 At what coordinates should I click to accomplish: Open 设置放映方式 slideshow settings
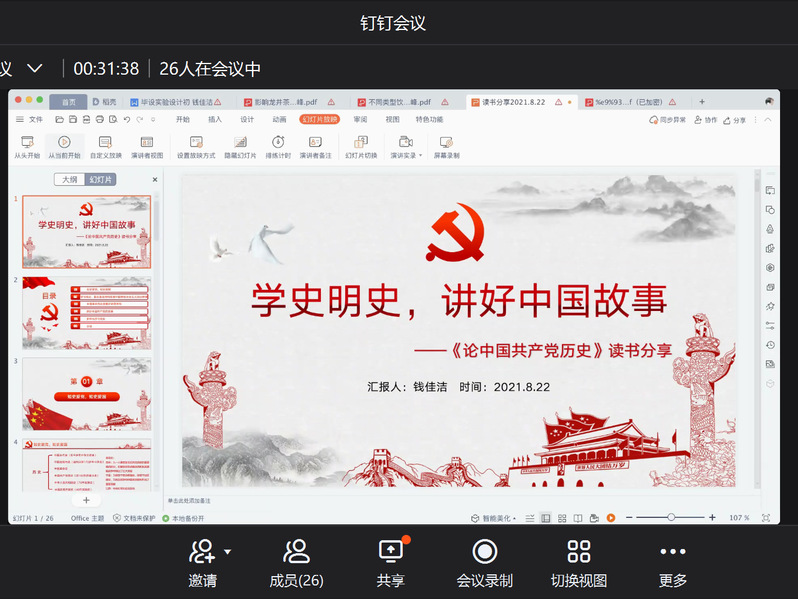click(196, 147)
